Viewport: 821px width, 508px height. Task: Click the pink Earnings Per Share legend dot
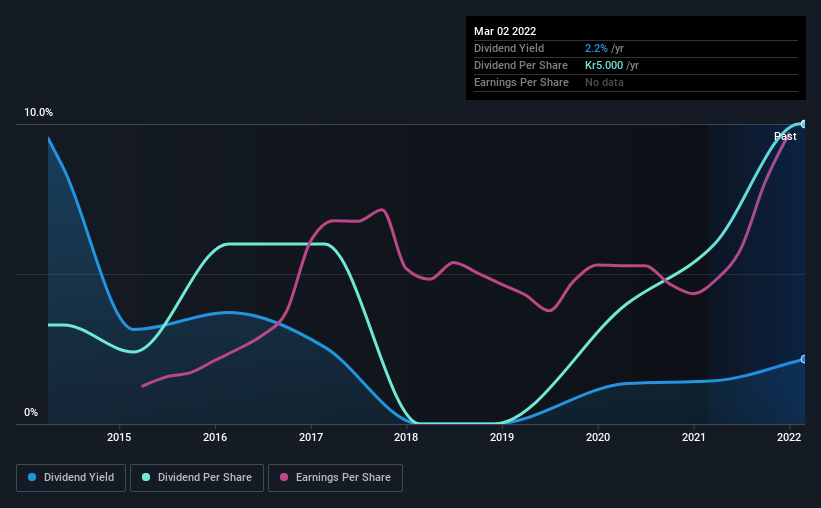click(284, 477)
